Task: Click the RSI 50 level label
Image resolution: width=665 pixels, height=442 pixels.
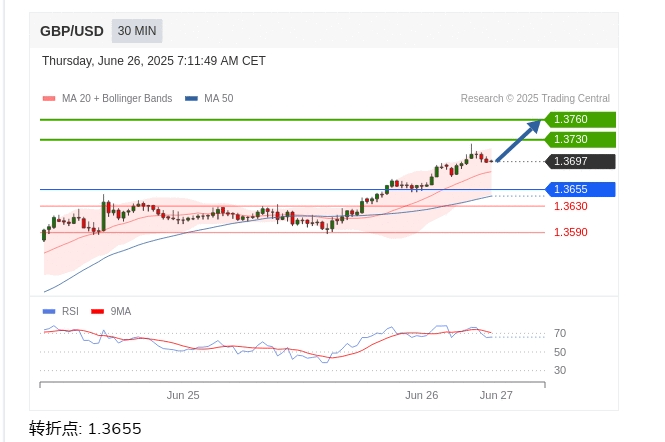Action: click(560, 352)
